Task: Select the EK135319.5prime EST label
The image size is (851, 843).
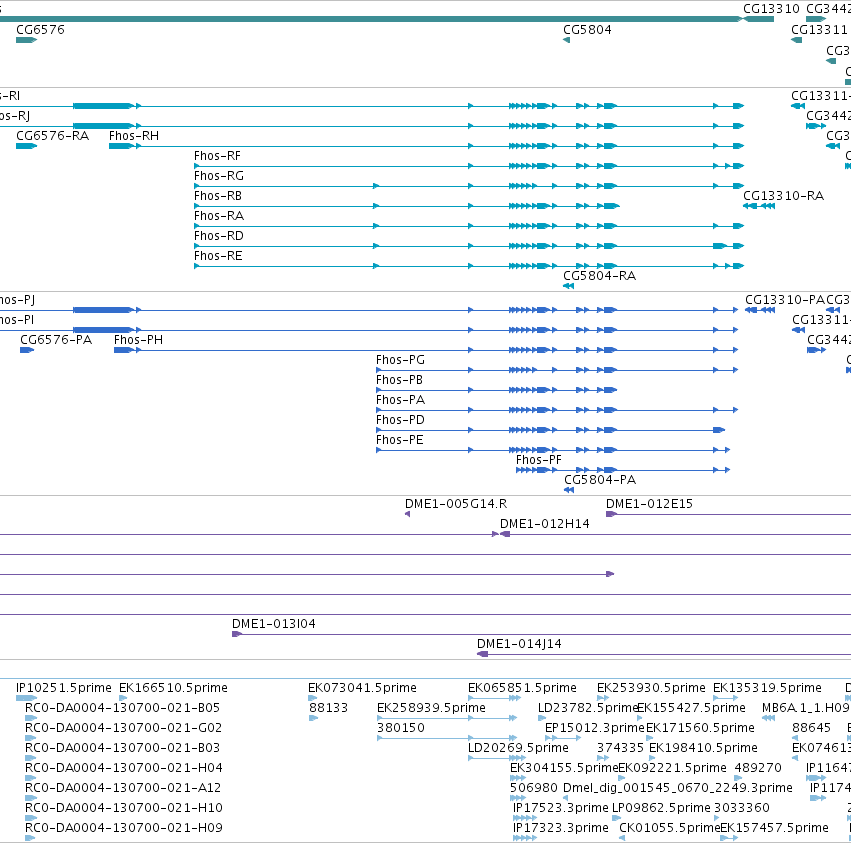Action: click(767, 688)
